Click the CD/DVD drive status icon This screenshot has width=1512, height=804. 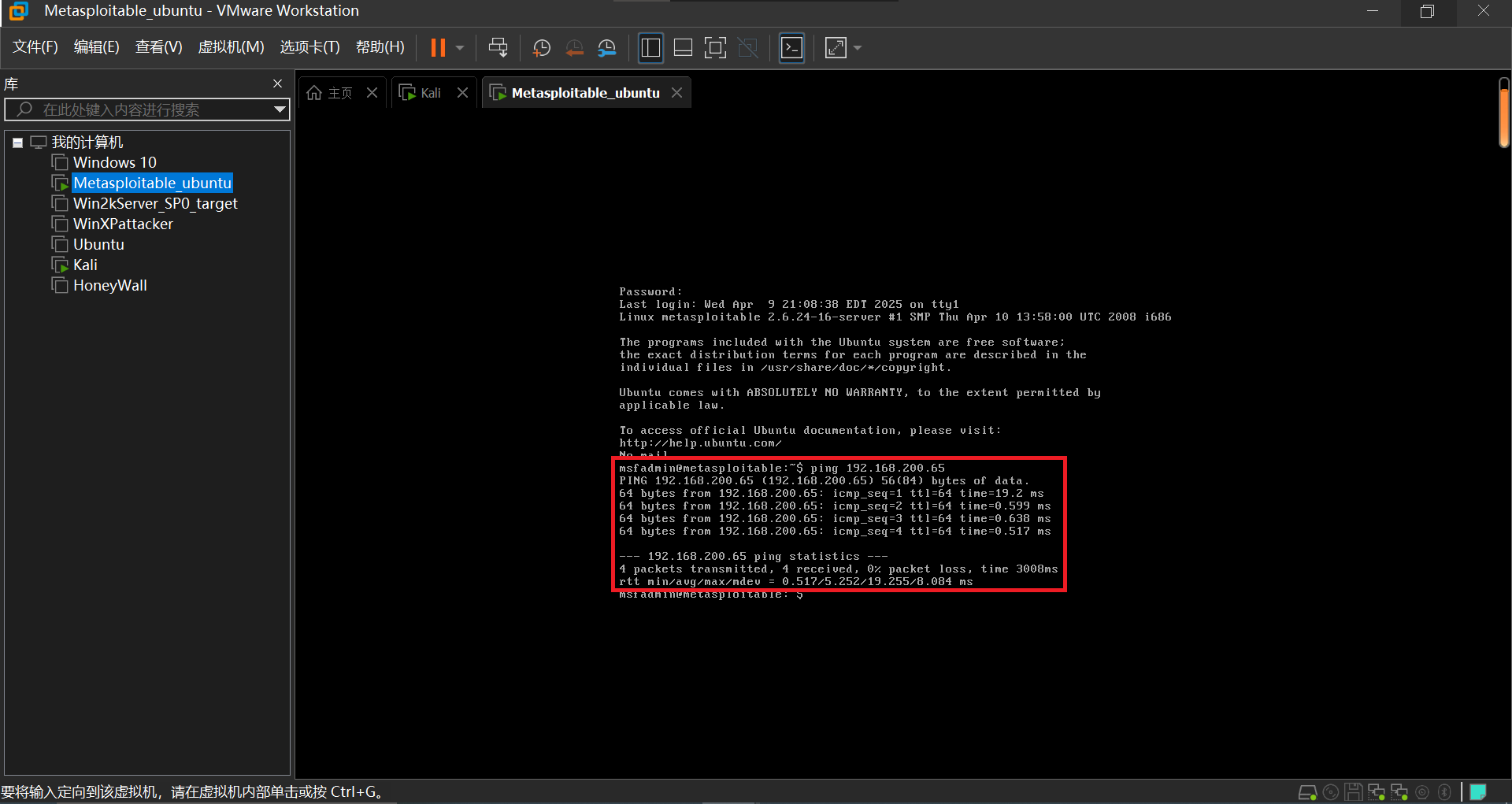pyautogui.click(x=1331, y=792)
